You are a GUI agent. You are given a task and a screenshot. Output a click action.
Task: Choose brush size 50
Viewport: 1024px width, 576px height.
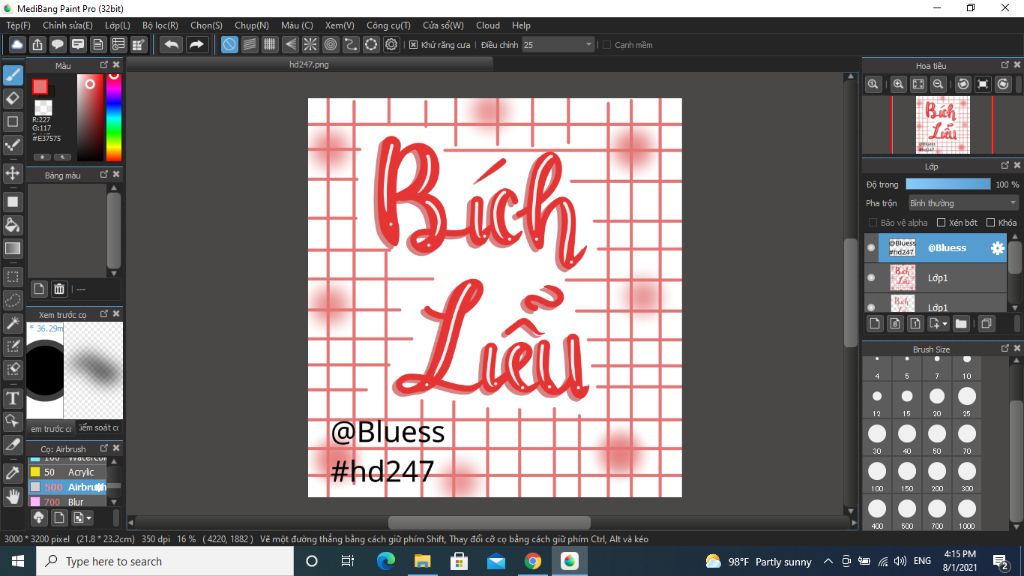click(x=937, y=438)
